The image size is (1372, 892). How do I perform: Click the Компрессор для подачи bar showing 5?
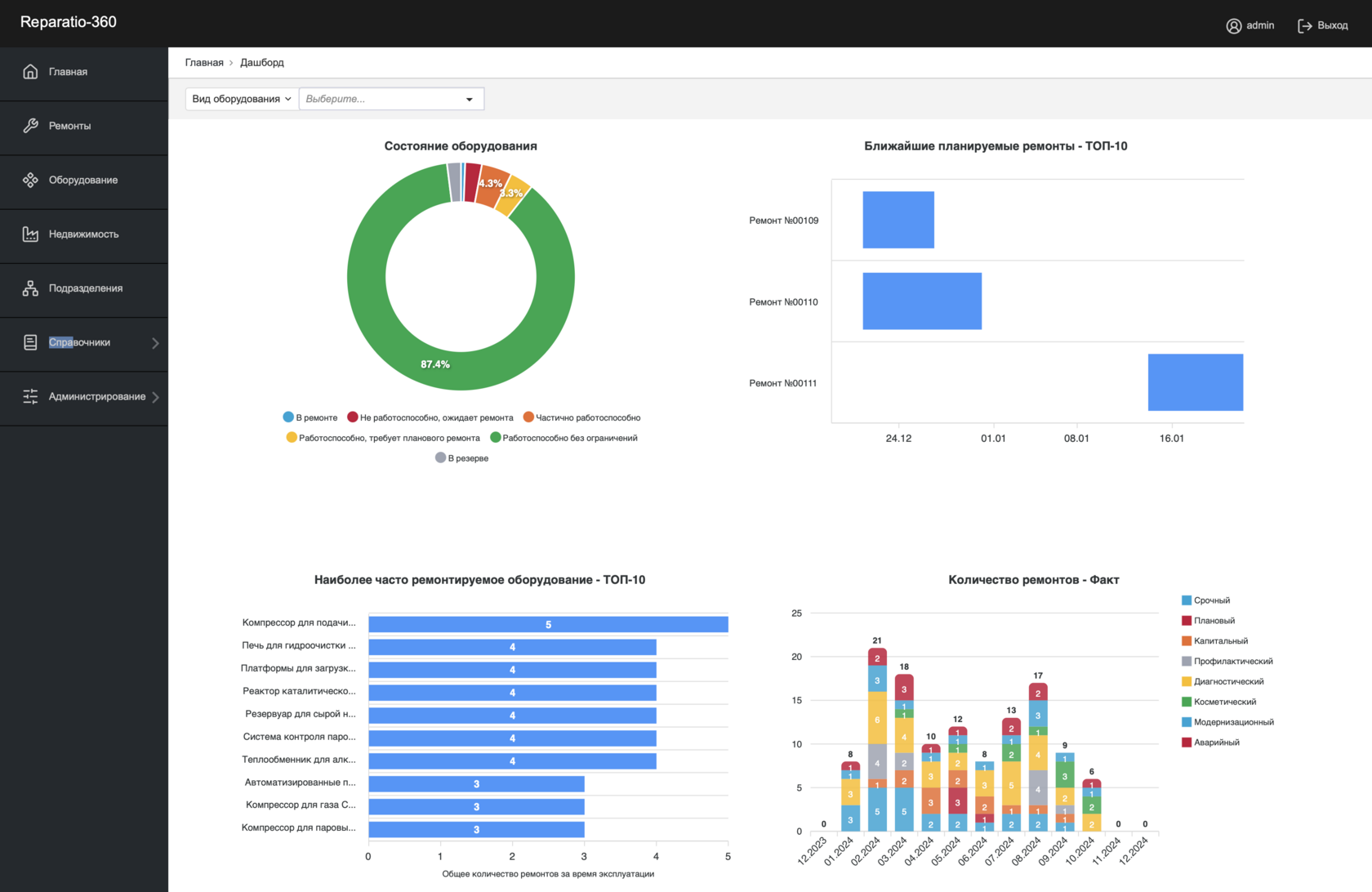click(x=548, y=624)
